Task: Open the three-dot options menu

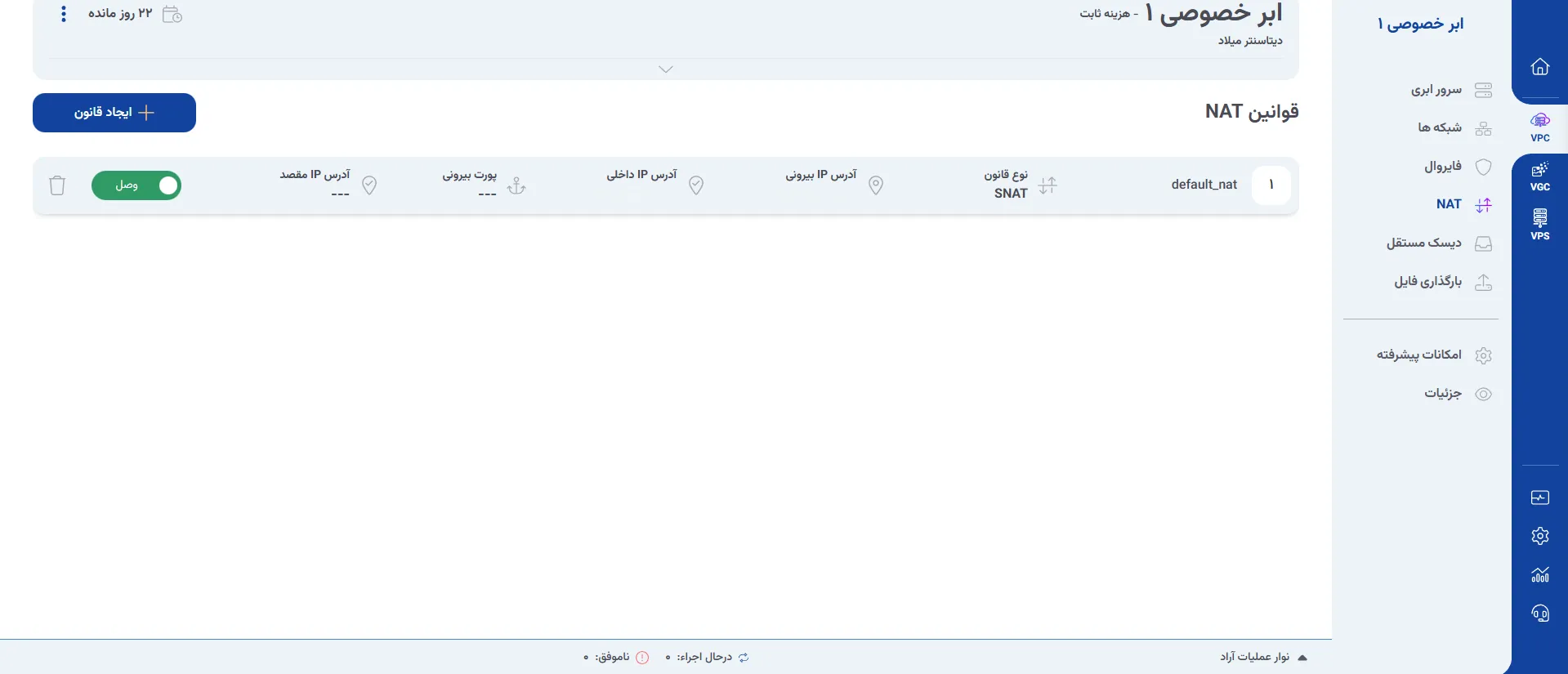Action: coord(64,14)
